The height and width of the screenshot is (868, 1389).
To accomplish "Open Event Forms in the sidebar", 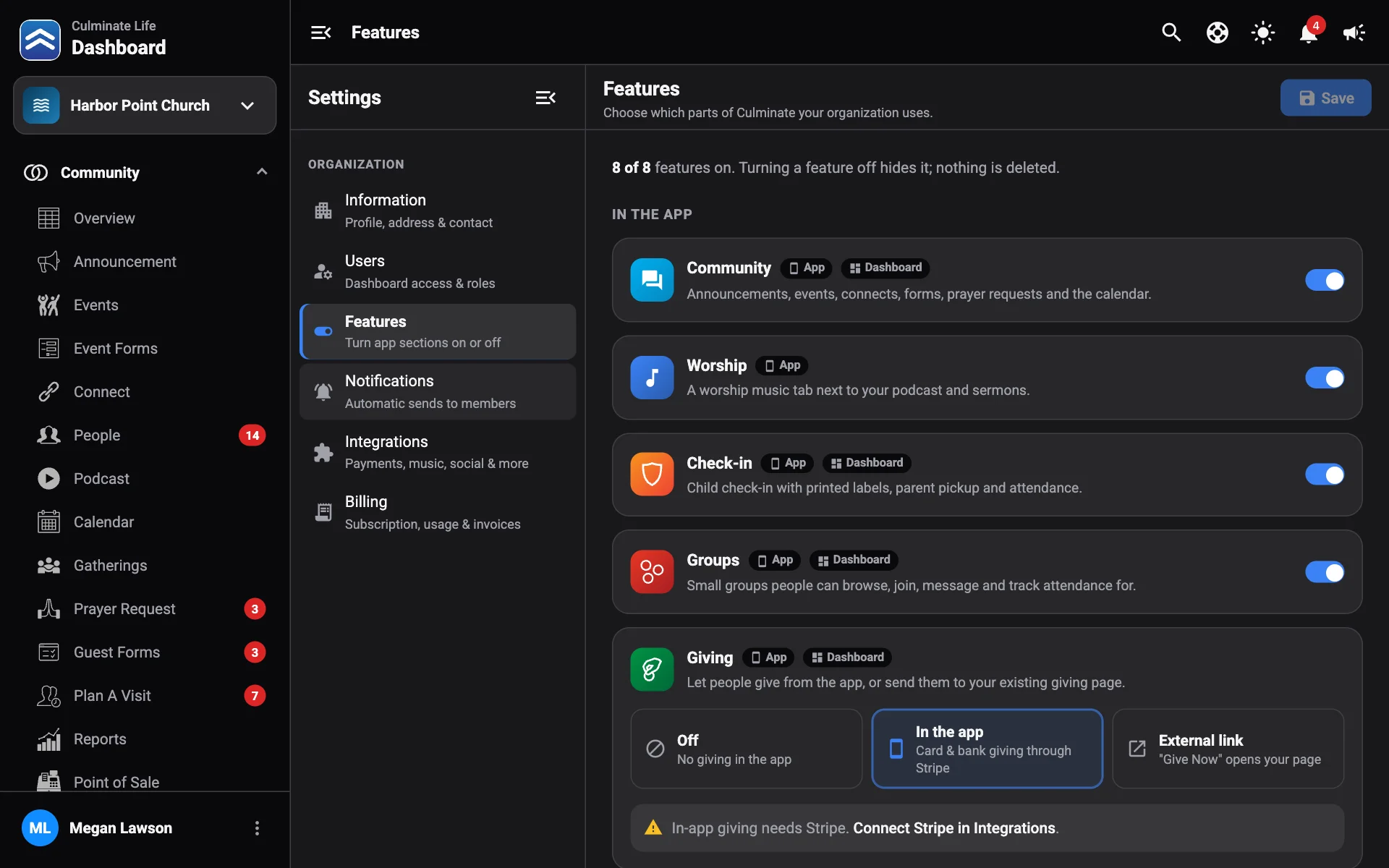I will click(x=145, y=349).
